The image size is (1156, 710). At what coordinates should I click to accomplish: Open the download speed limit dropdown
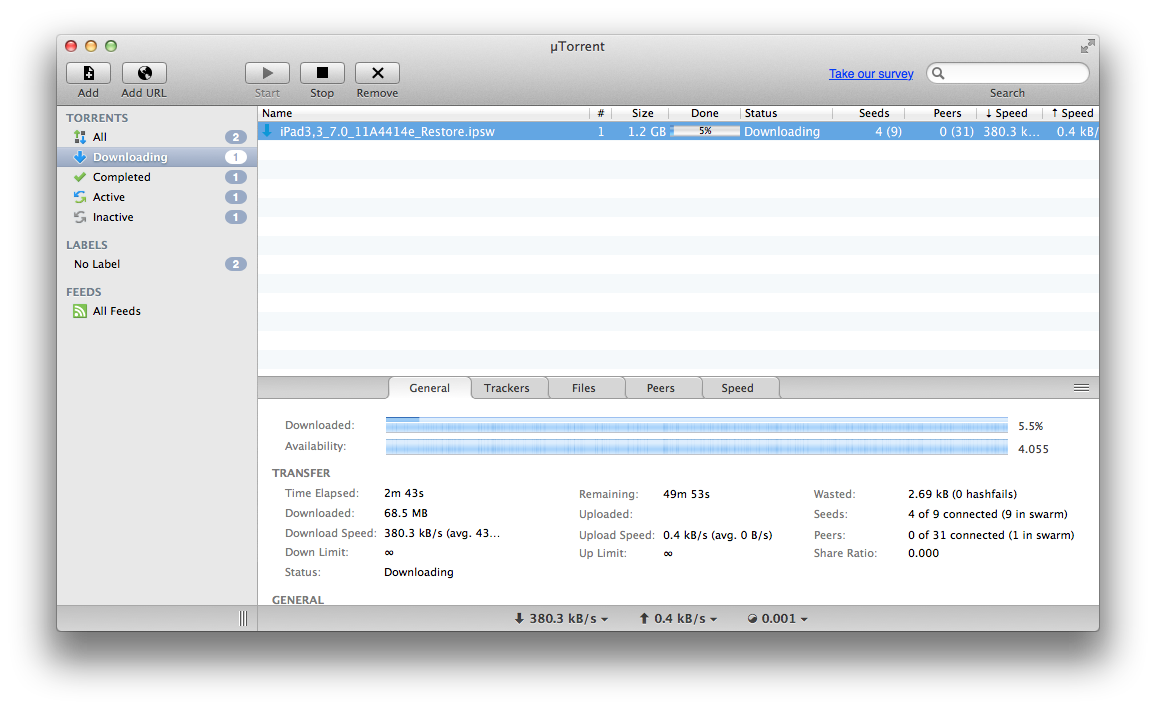point(561,619)
